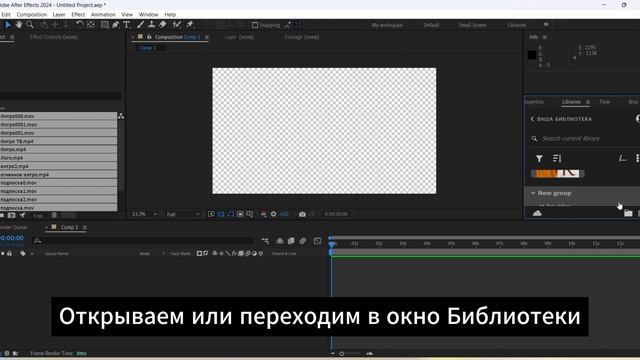
Task: Open the magnification ratio dropdown 33.3%
Action: click(x=144, y=214)
